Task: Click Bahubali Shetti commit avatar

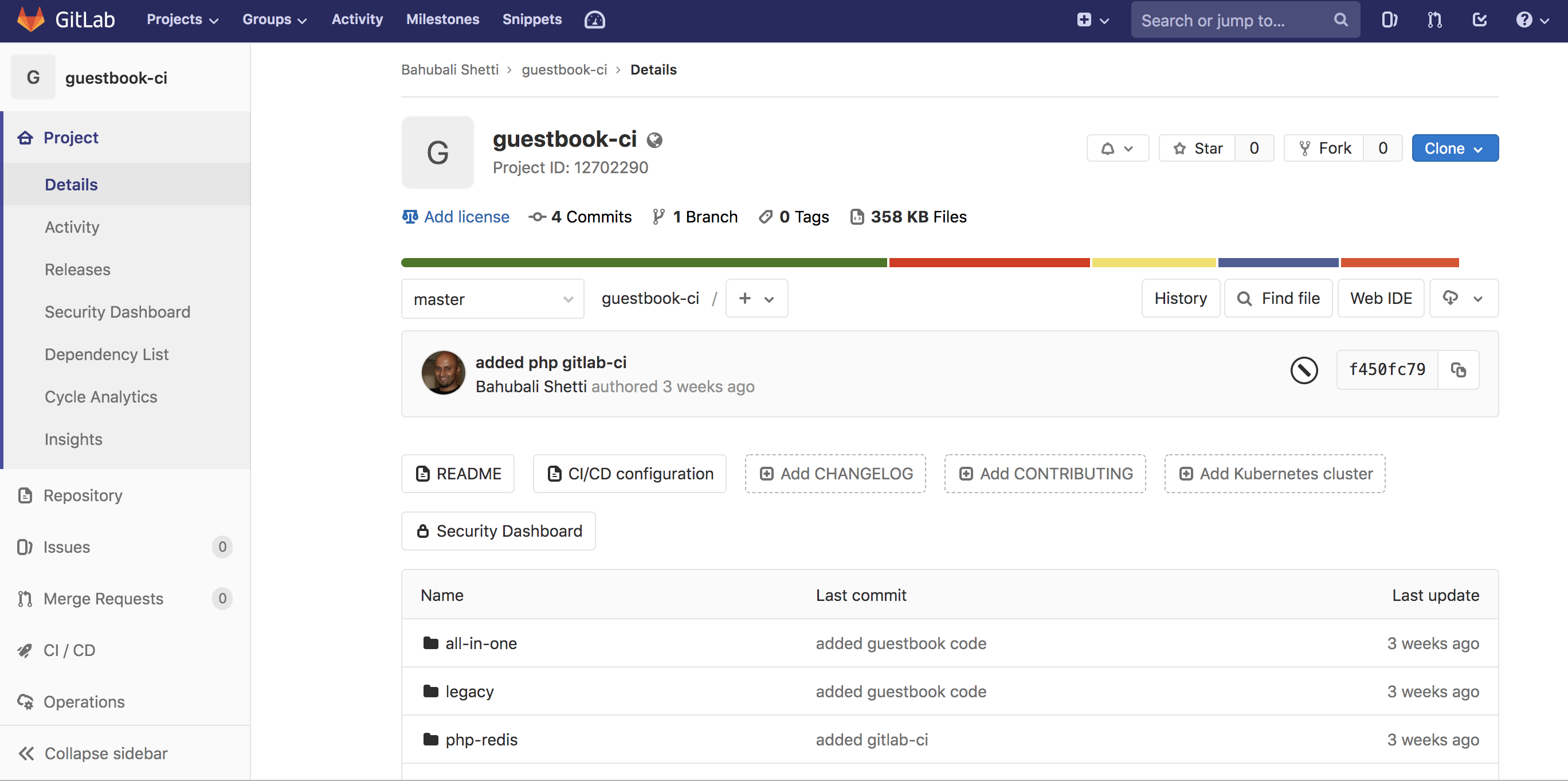Action: pyautogui.click(x=443, y=373)
